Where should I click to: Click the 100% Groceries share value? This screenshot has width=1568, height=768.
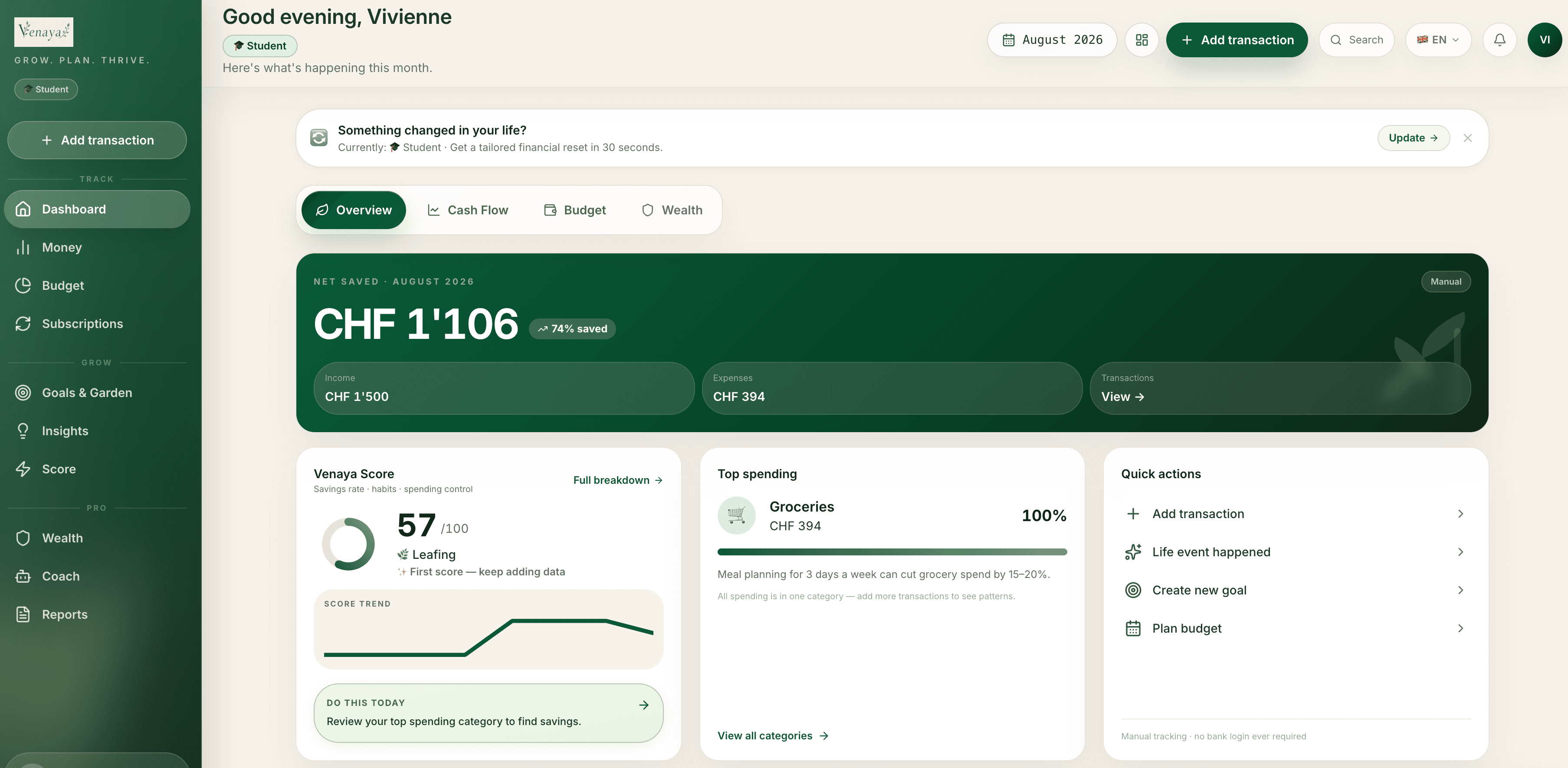[1044, 515]
